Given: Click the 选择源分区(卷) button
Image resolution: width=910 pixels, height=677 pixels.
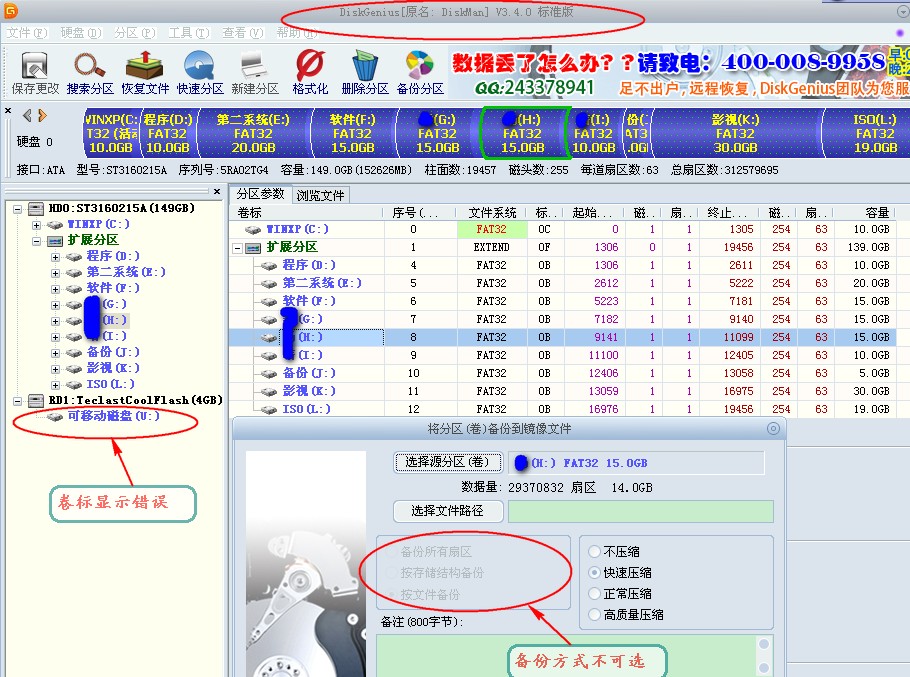Looking at the screenshot, I should [447, 462].
